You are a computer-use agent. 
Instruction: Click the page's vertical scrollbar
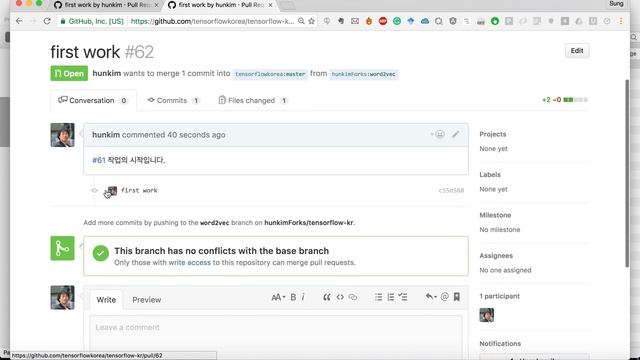[x=627, y=173]
